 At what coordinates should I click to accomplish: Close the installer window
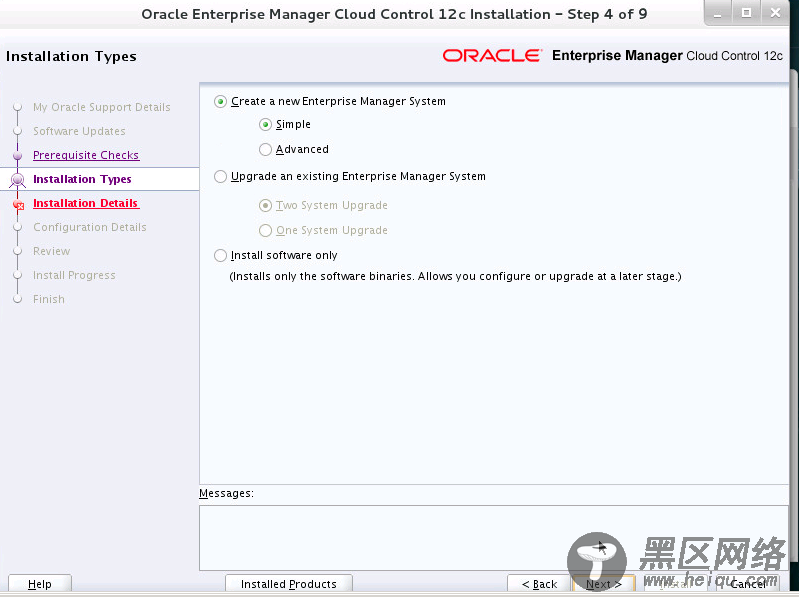[x=776, y=13]
